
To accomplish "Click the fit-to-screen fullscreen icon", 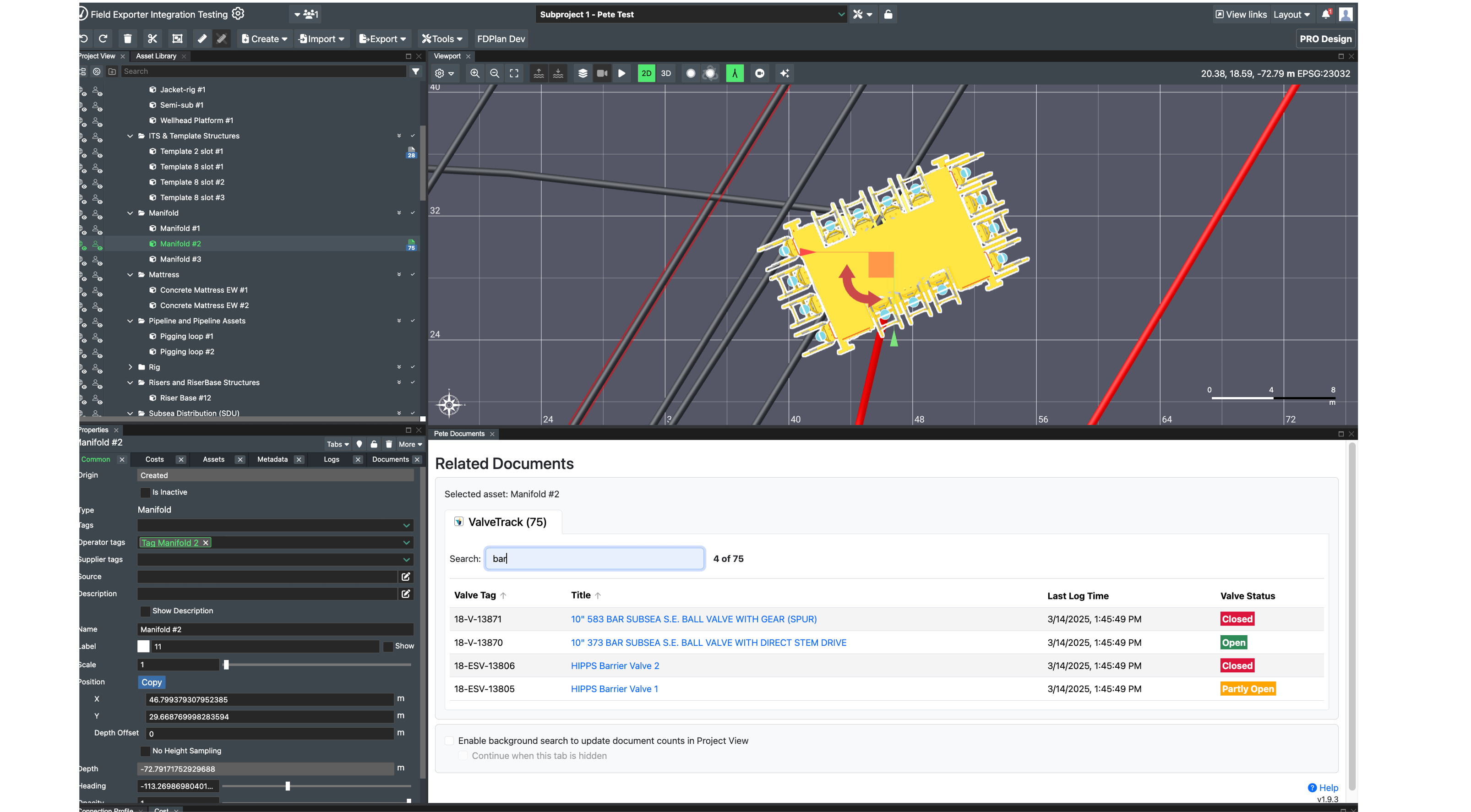I will [514, 73].
